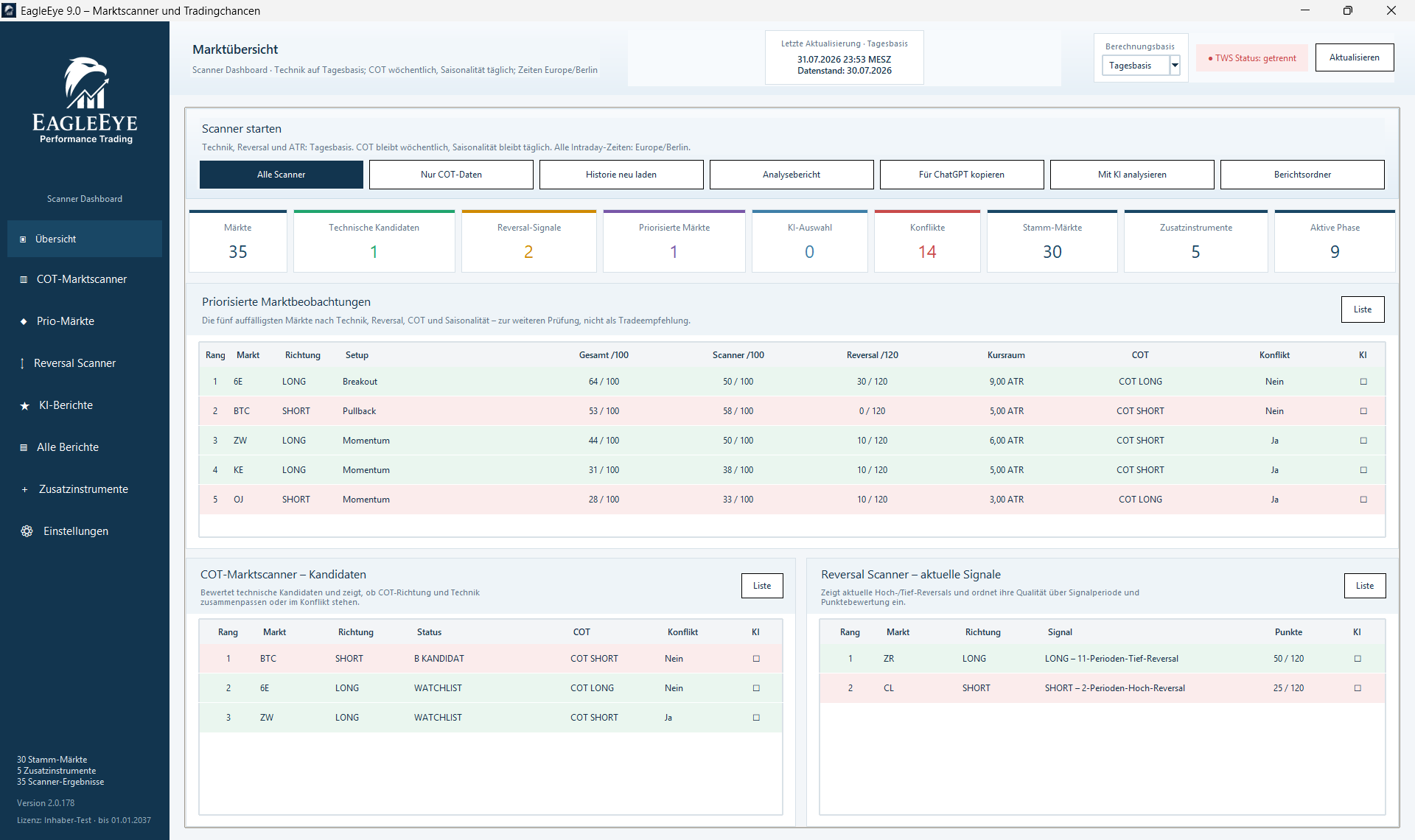Viewport: 1415px width, 840px height.
Task: Tick the KI checkbox for BTC COT candidate
Action: click(x=756, y=659)
